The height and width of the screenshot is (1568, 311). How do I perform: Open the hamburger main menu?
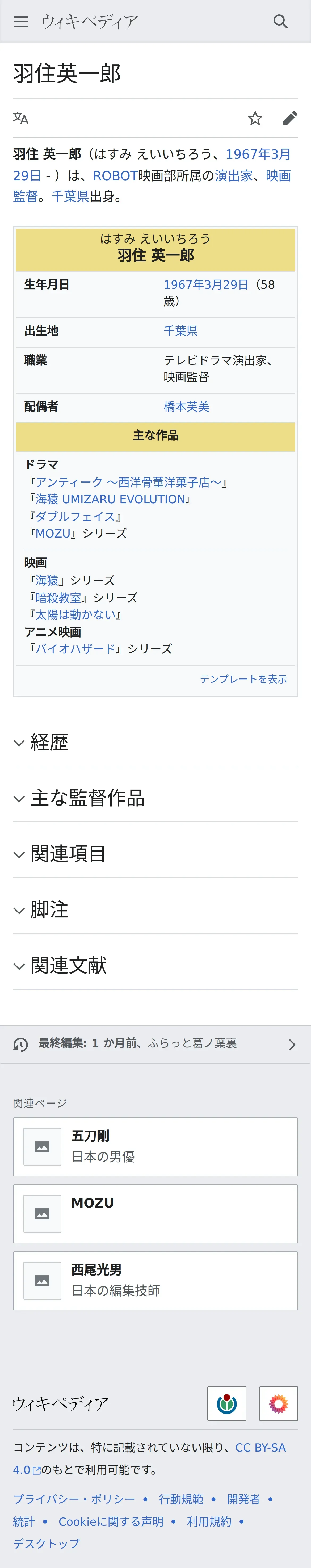21,21
